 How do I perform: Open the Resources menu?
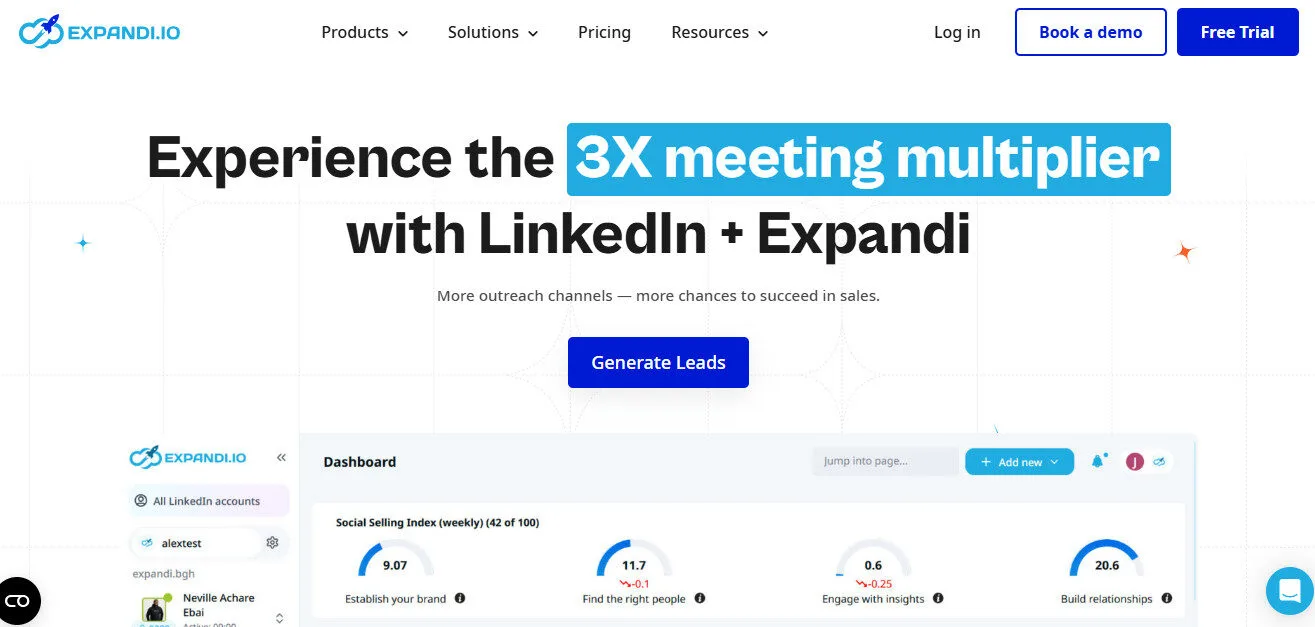pyautogui.click(x=718, y=32)
